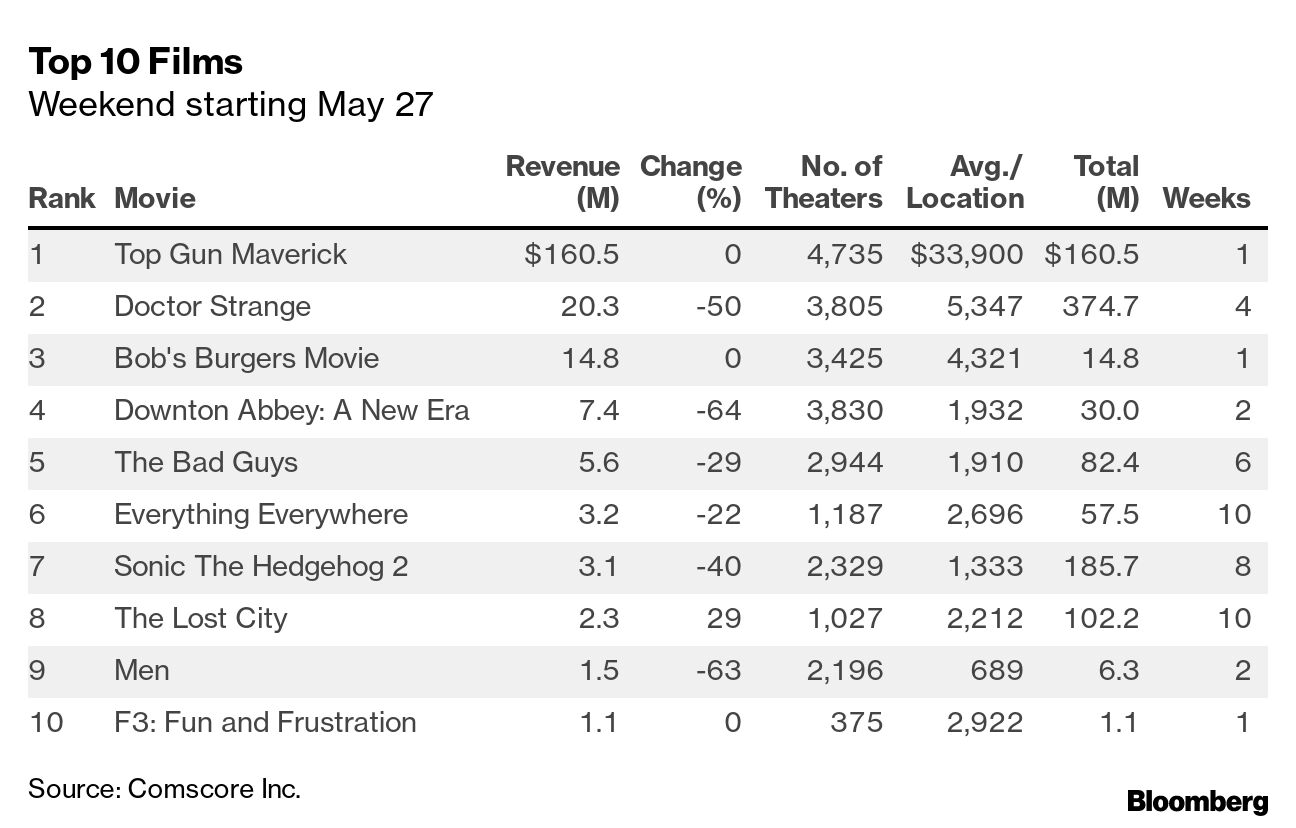Click the Bloomberg logo
Viewport: 1296px width, 828px height.
(1196, 801)
